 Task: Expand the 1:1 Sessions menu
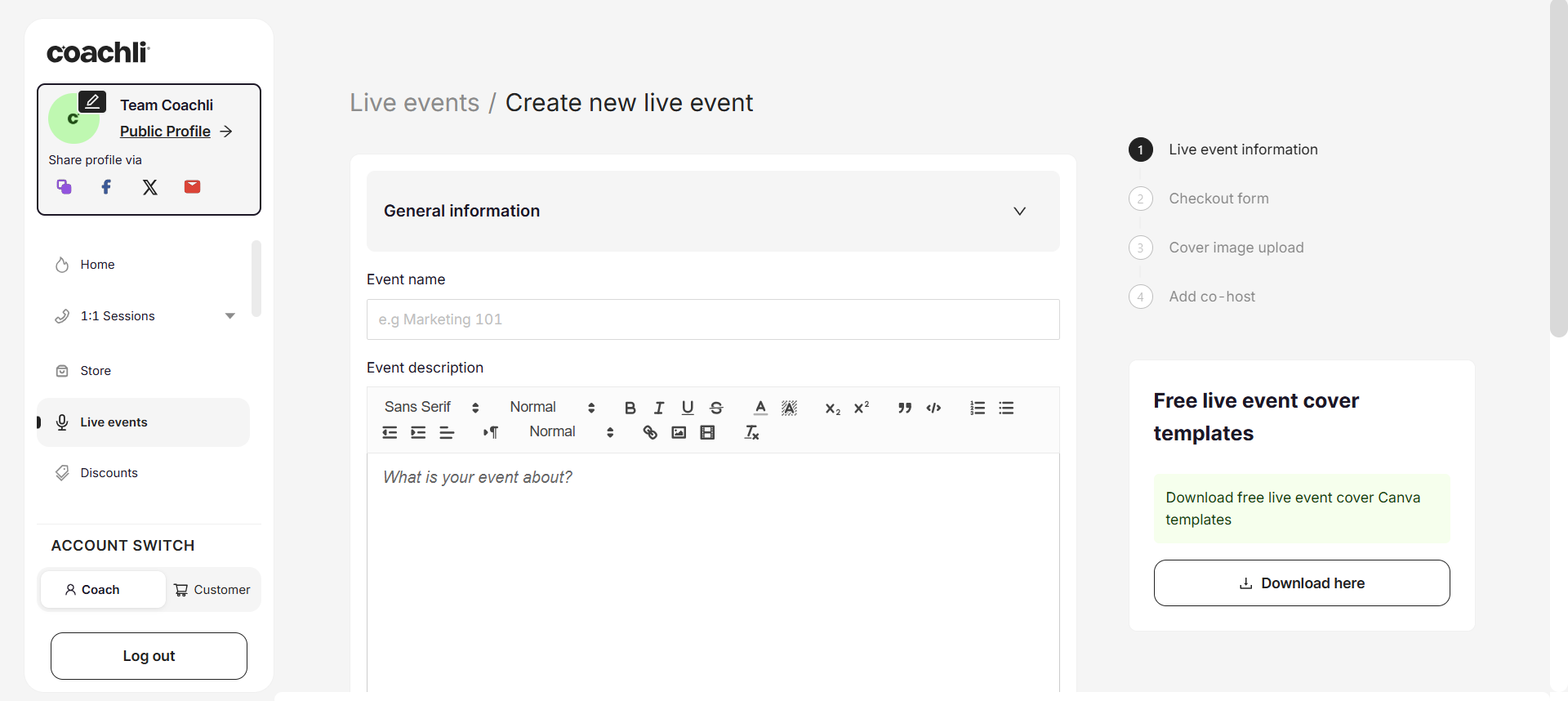click(x=229, y=316)
